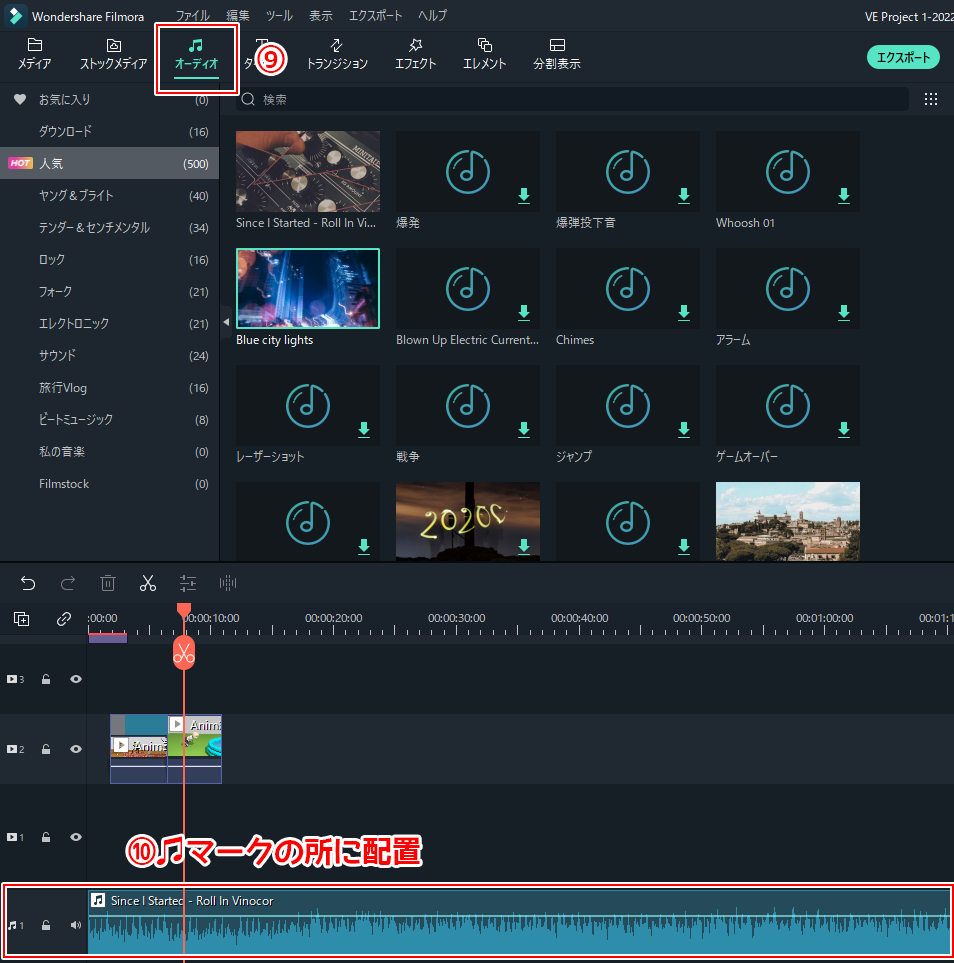
Task: Download the Whoosh 01 sound effect
Action: (x=843, y=195)
